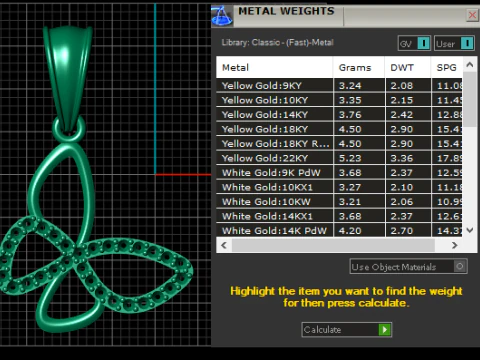Click the green play arrow on Calculate
This screenshot has width=480, height=360.
pyautogui.click(x=385, y=330)
